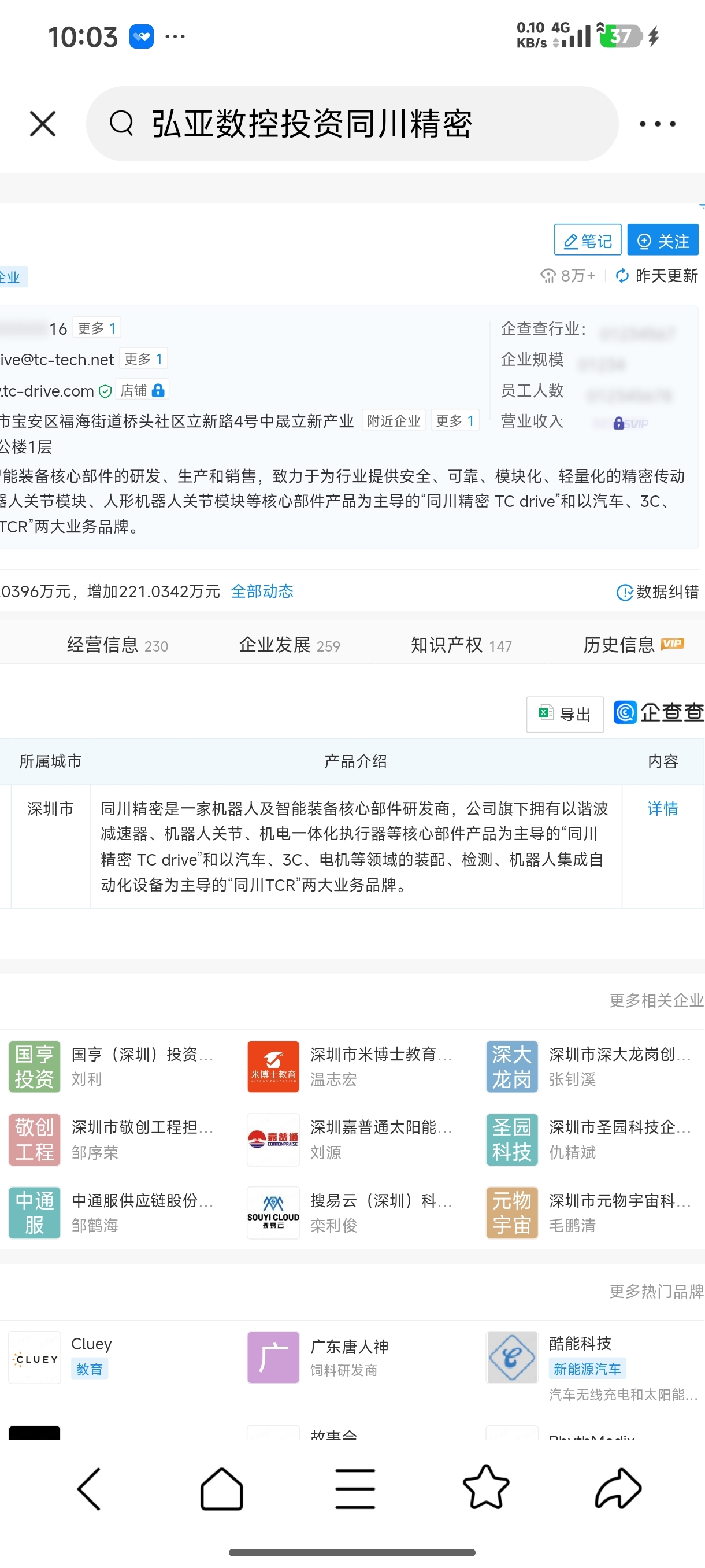Image resolution: width=705 pixels, height=1568 pixels.
Task: Tap the 教育 tag under Cluey
Action: pyautogui.click(x=90, y=1369)
